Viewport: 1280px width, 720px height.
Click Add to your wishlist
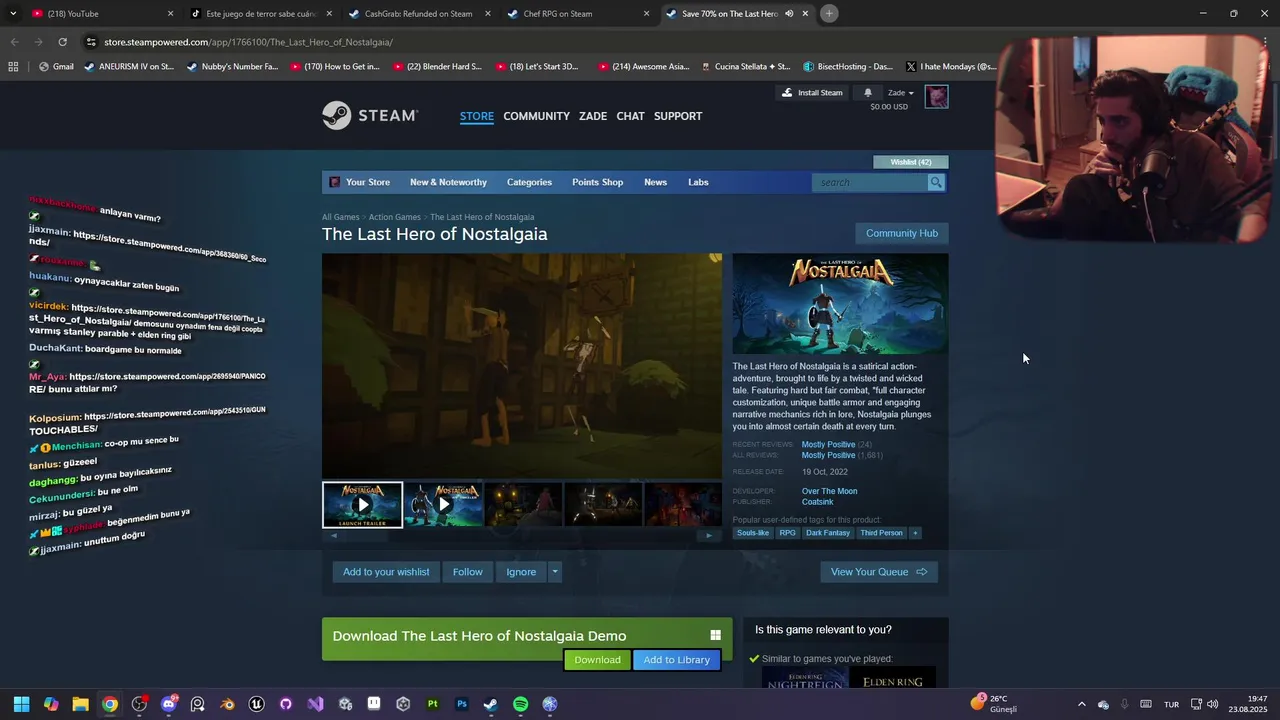[x=386, y=572]
